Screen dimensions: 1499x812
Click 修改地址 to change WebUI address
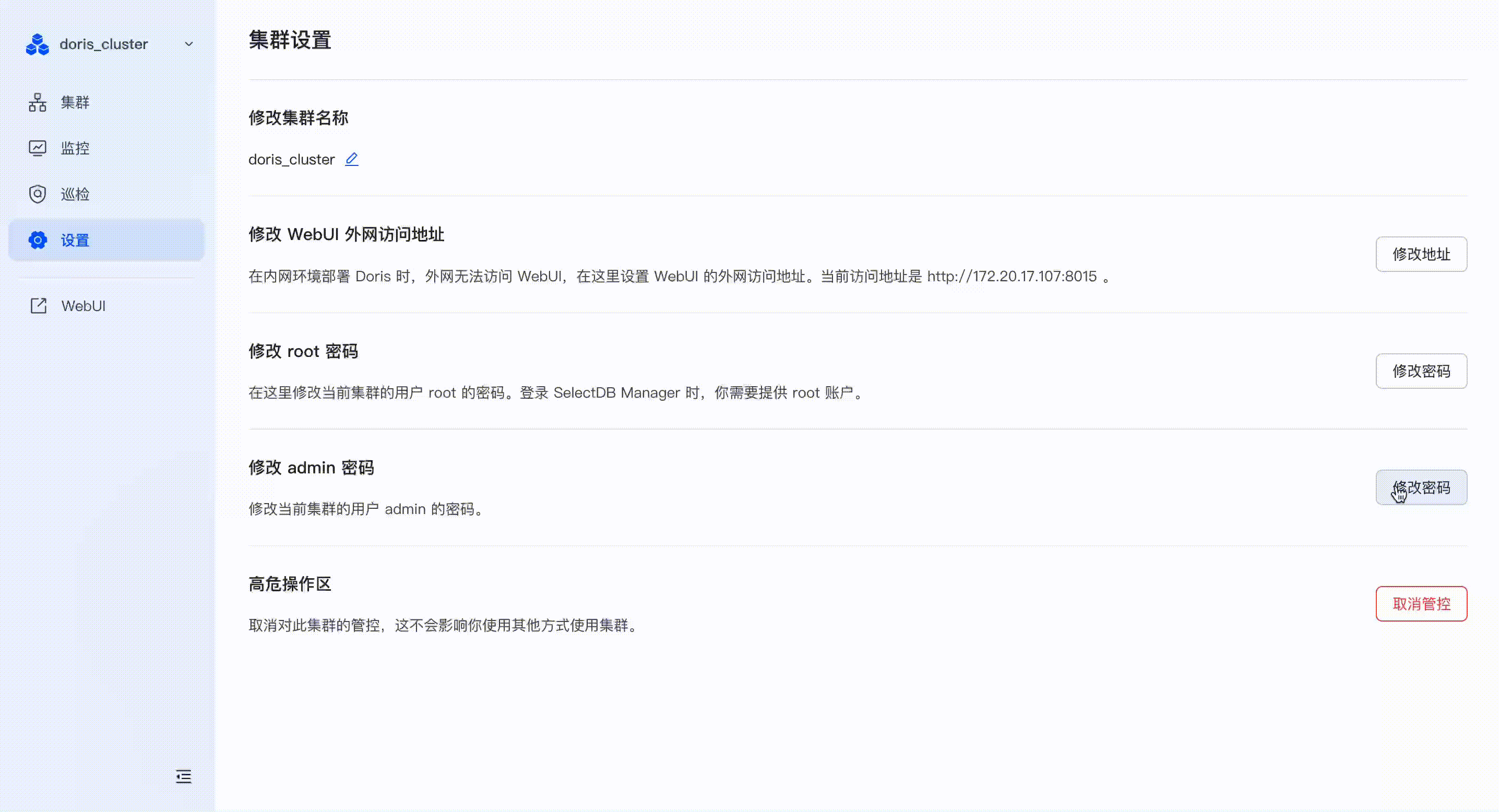1421,254
